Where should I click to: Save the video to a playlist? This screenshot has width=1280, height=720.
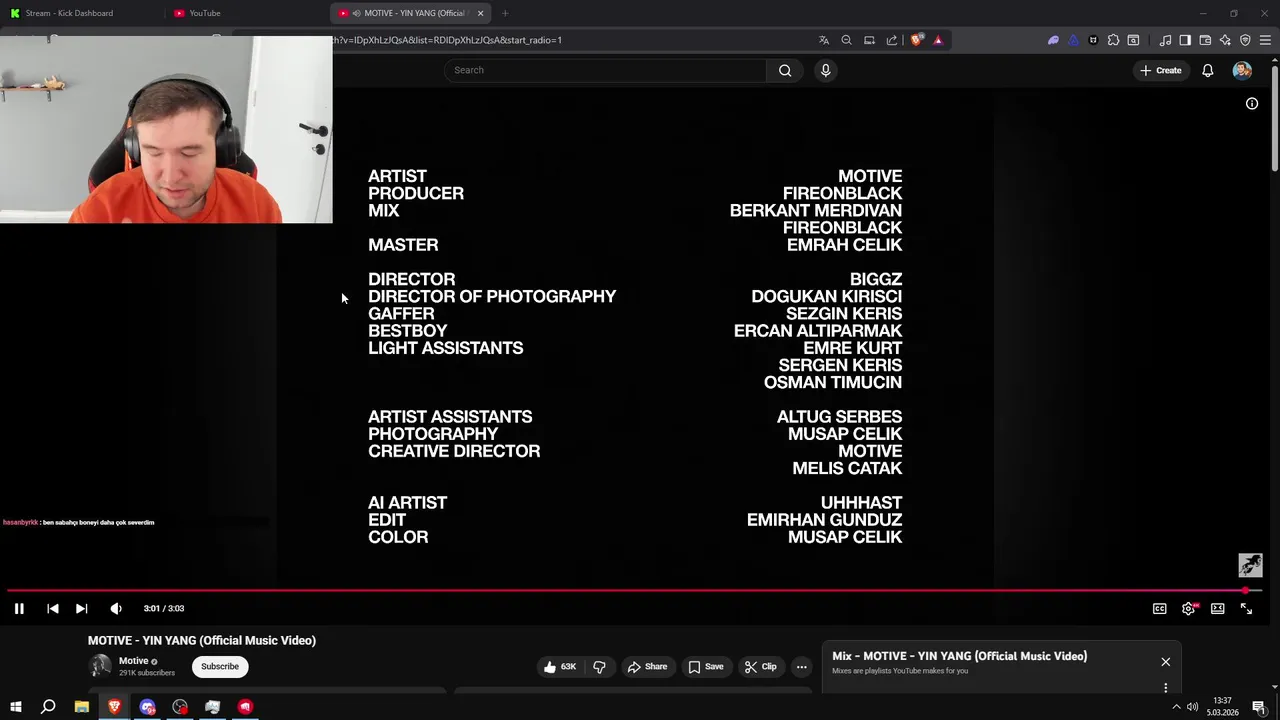pos(706,667)
